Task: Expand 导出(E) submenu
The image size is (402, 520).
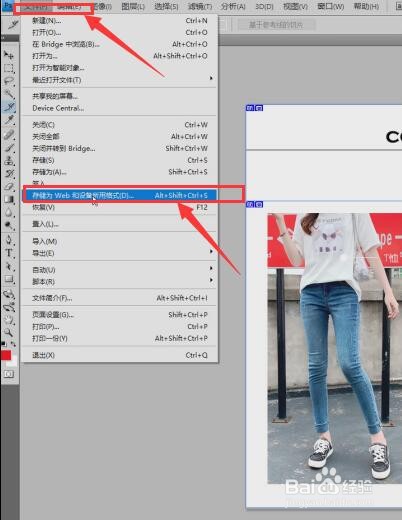Action: [x=119, y=253]
